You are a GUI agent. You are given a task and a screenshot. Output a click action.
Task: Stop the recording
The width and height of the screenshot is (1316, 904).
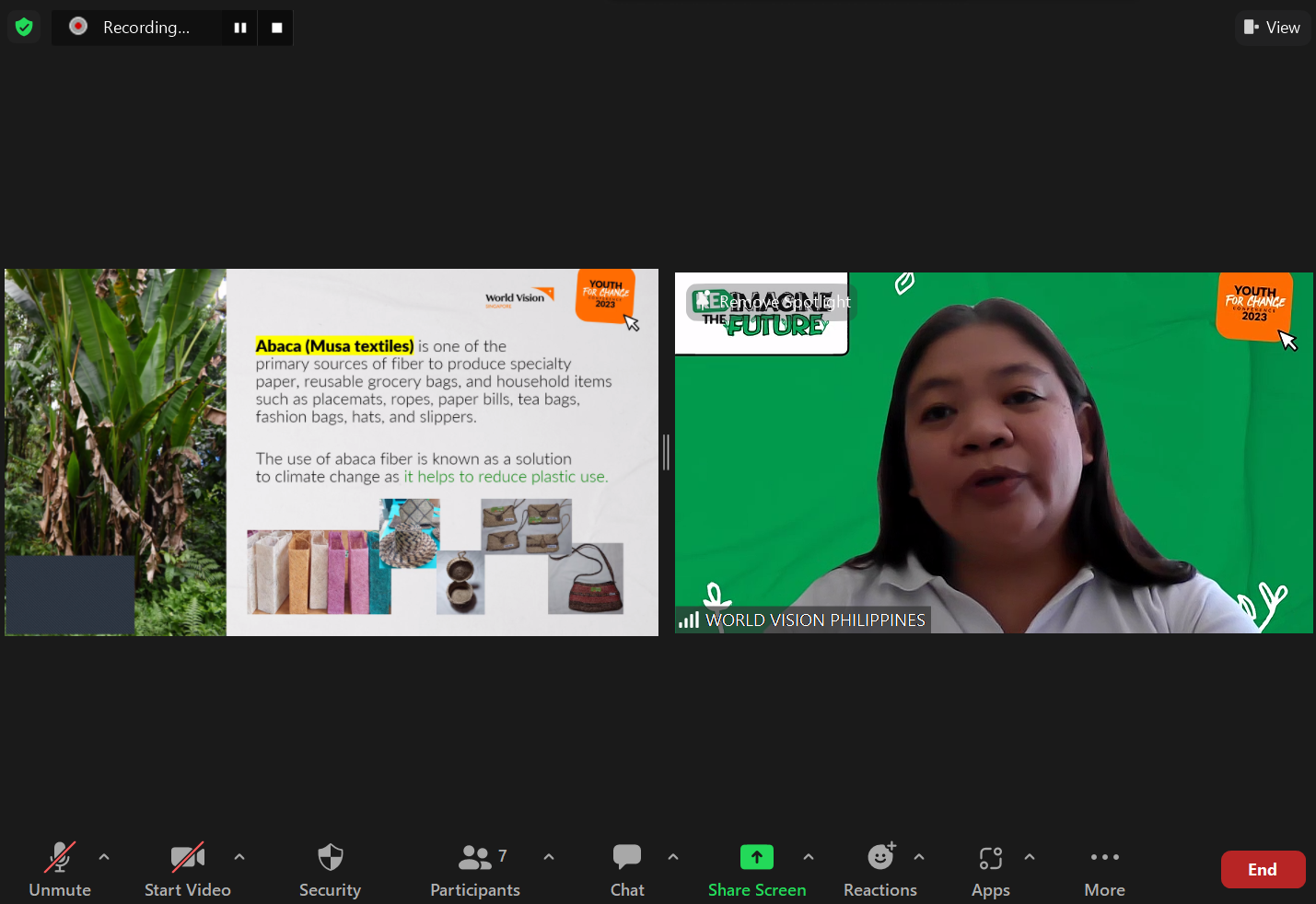click(276, 28)
